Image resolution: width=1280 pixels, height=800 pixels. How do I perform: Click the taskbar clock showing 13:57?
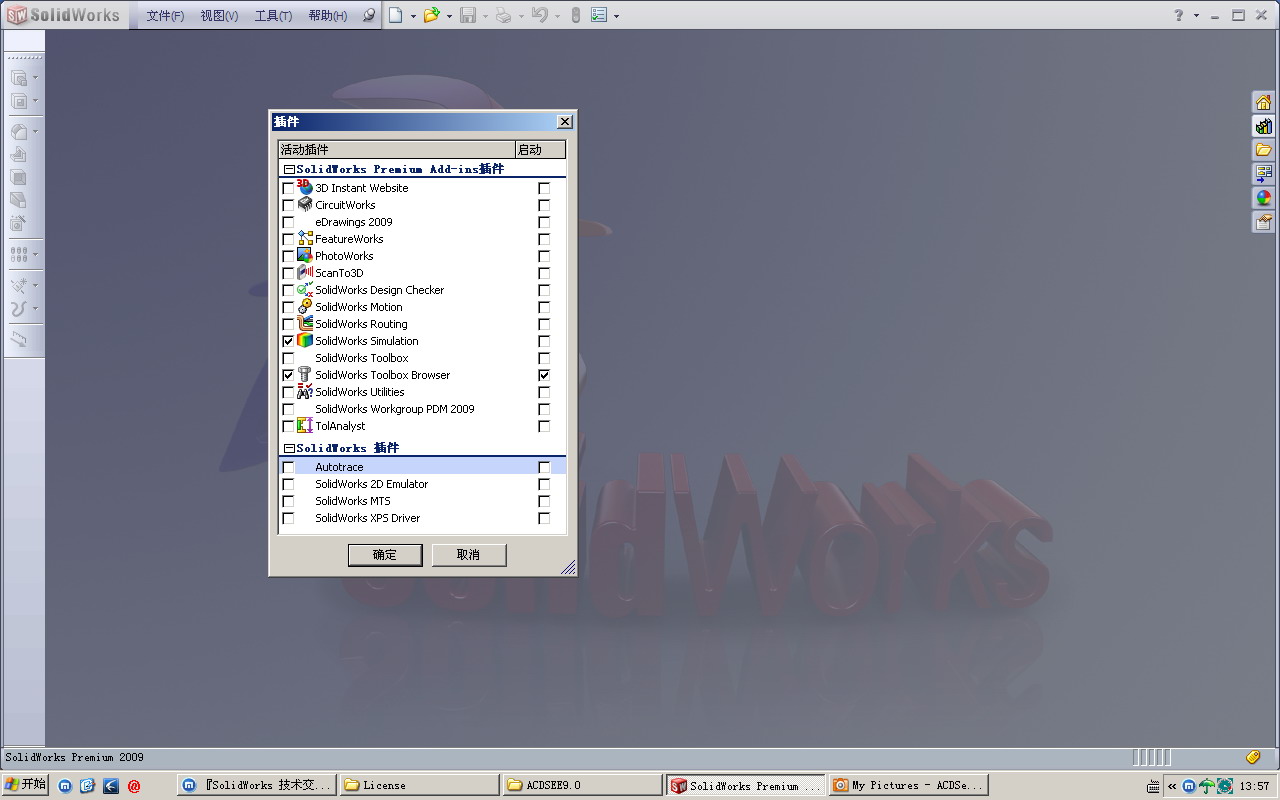[1254, 786]
